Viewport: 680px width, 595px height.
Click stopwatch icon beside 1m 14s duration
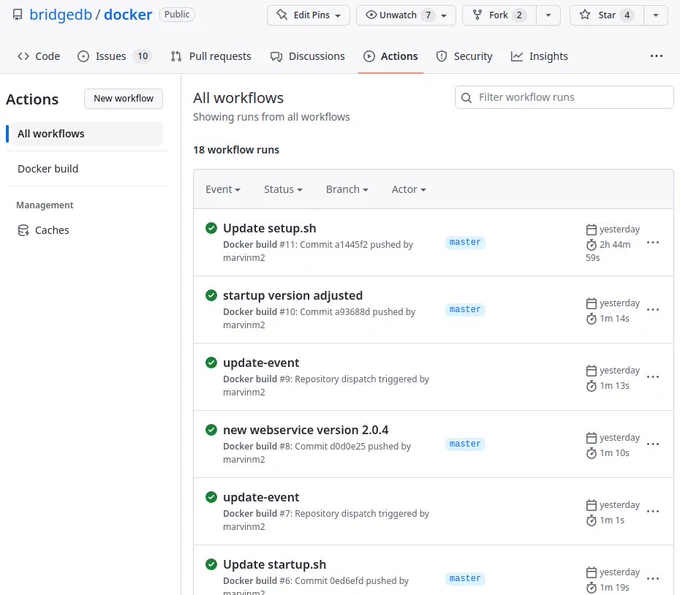coord(591,319)
